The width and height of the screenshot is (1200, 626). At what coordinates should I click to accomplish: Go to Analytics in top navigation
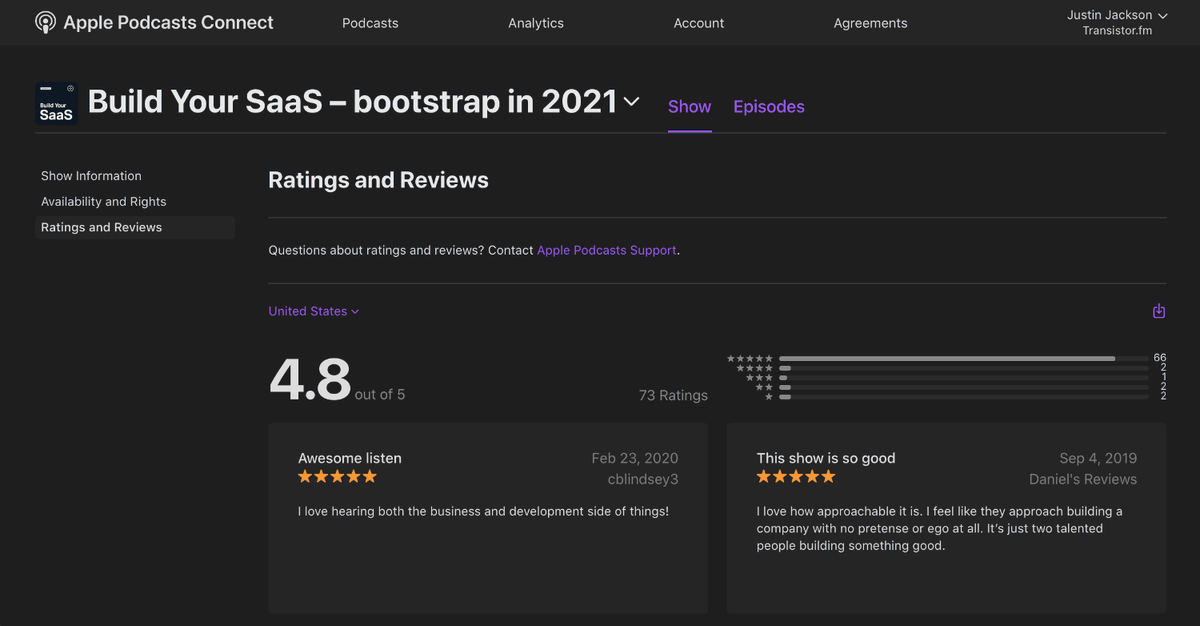[536, 23]
